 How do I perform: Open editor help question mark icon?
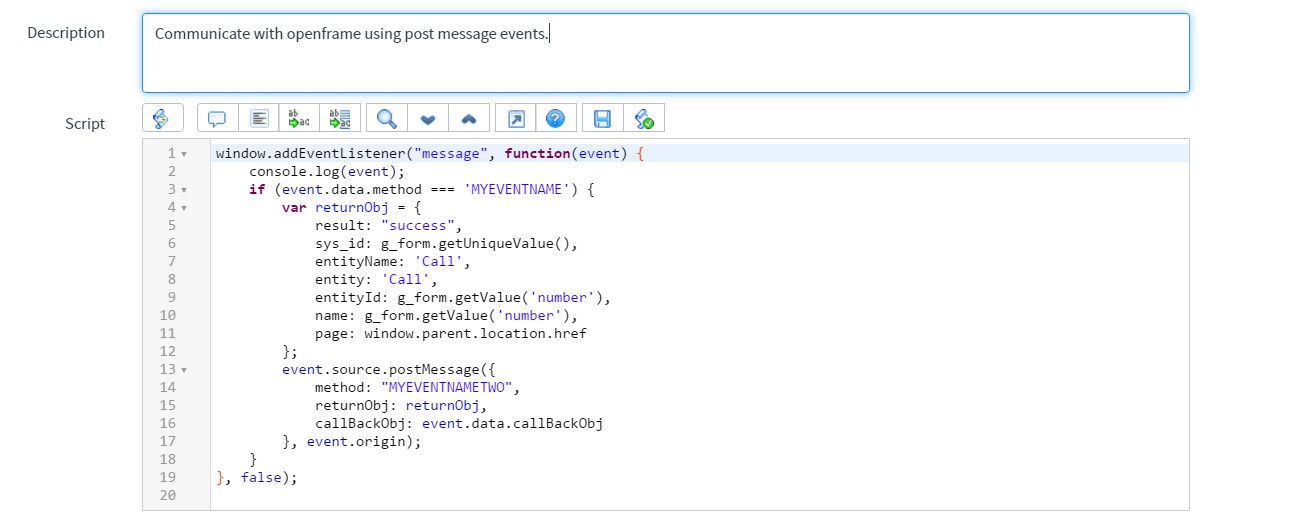click(555, 119)
